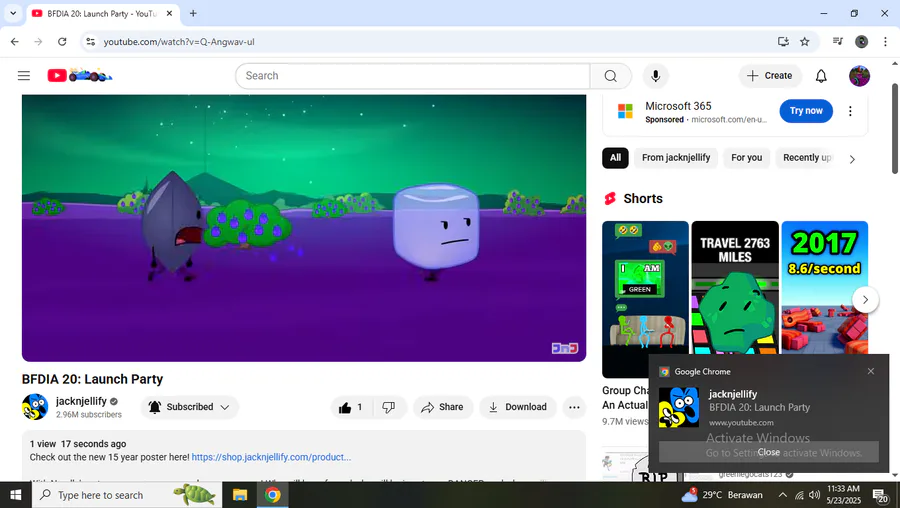
Task: Click the BFDIA 20: Launch Party title
Action: [x=92, y=379]
